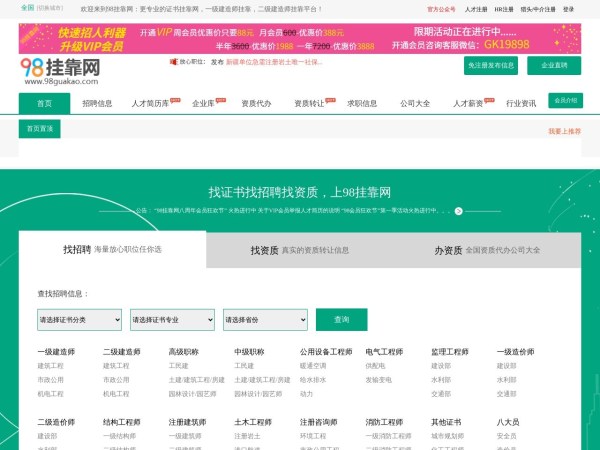Viewport: 600px width, 450px height.
Task: Expand the 请选择证书分类 dropdown
Action: point(79,319)
